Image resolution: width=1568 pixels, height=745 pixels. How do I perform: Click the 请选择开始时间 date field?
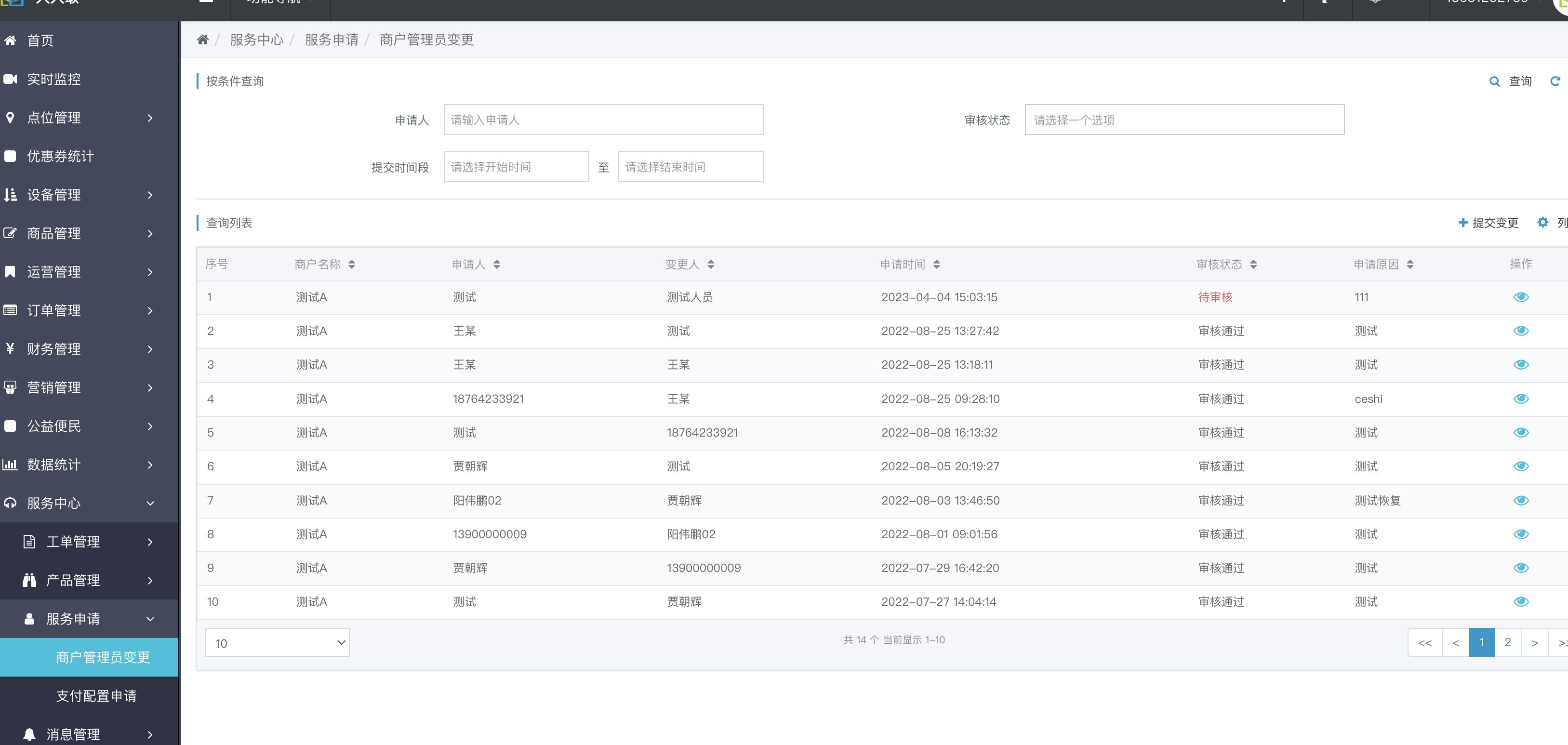click(516, 167)
